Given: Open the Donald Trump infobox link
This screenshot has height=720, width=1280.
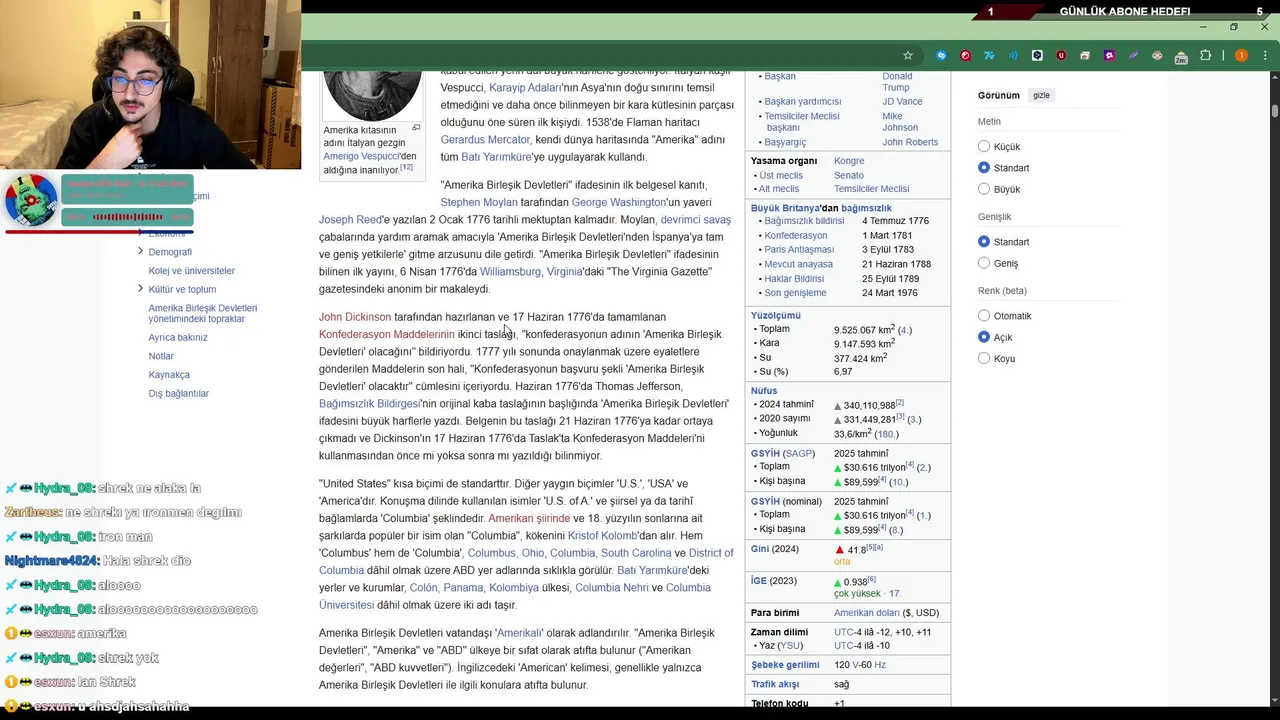Looking at the screenshot, I should [x=897, y=82].
